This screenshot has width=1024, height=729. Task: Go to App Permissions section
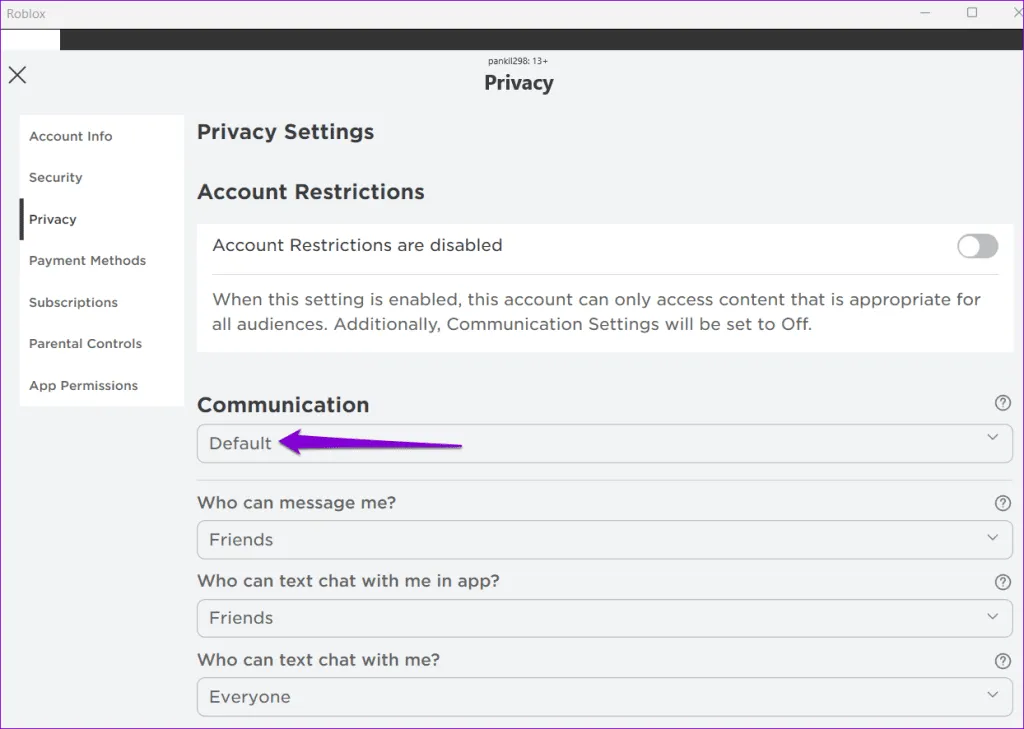pyautogui.click(x=84, y=386)
